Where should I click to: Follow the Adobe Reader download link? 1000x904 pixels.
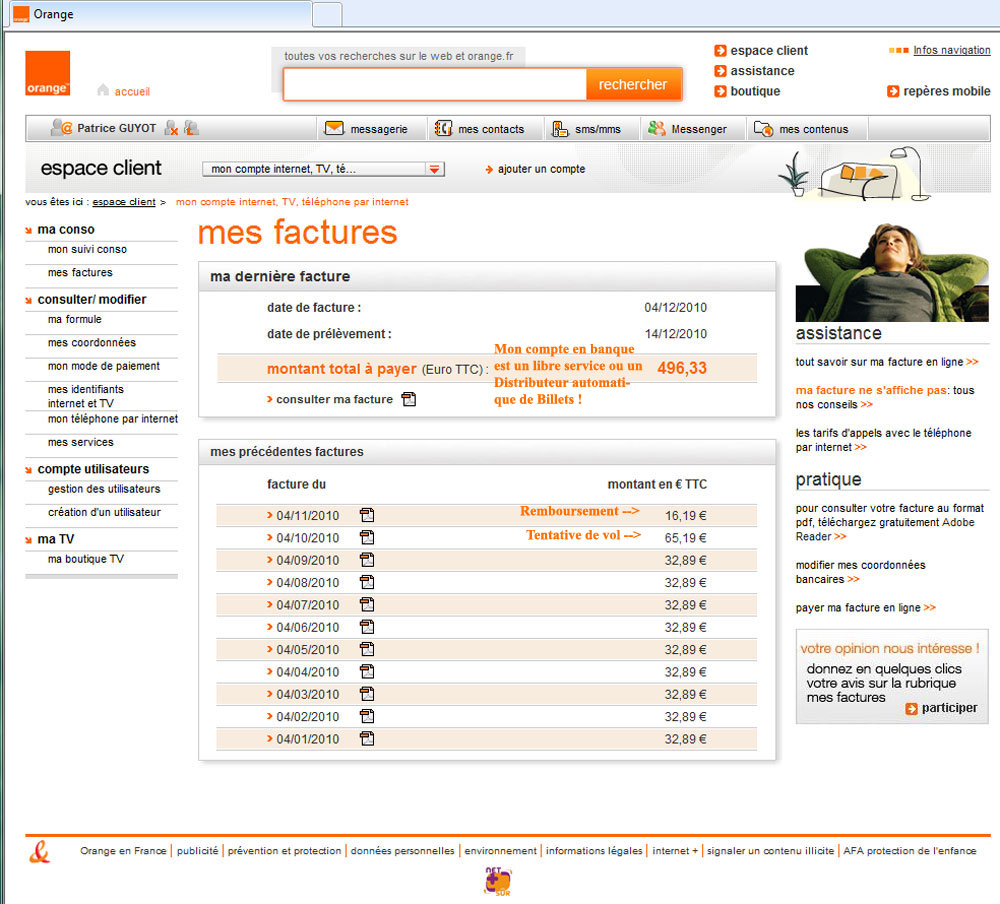889,522
